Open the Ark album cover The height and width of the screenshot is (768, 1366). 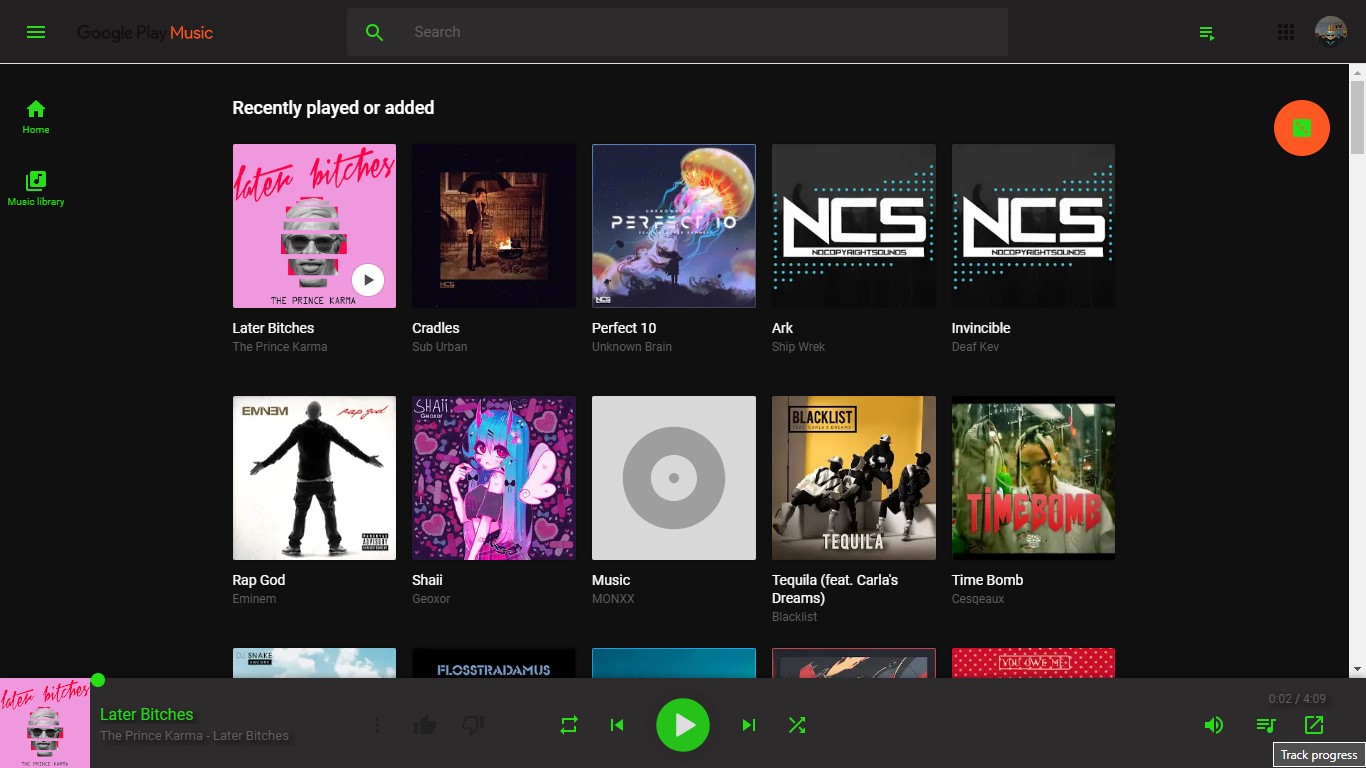[854, 226]
